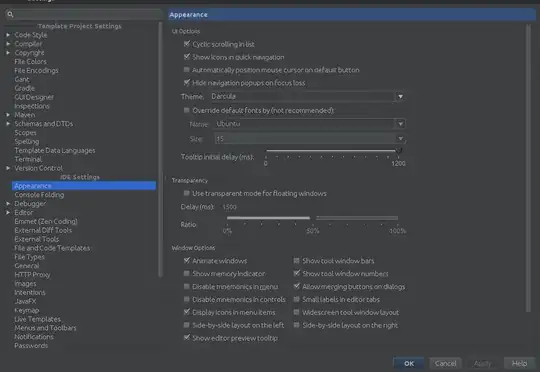Click the Appearance panel vertical scrollbar
Viewport: 540px width, 372px height.
pyautogui.click(x=528, y=168)
